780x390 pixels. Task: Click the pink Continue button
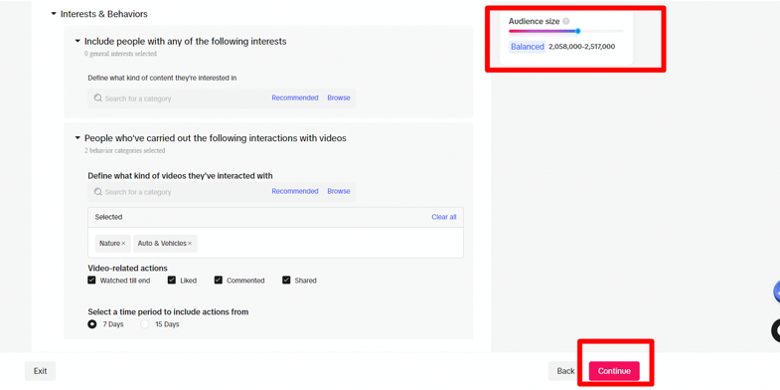point(614,371)
